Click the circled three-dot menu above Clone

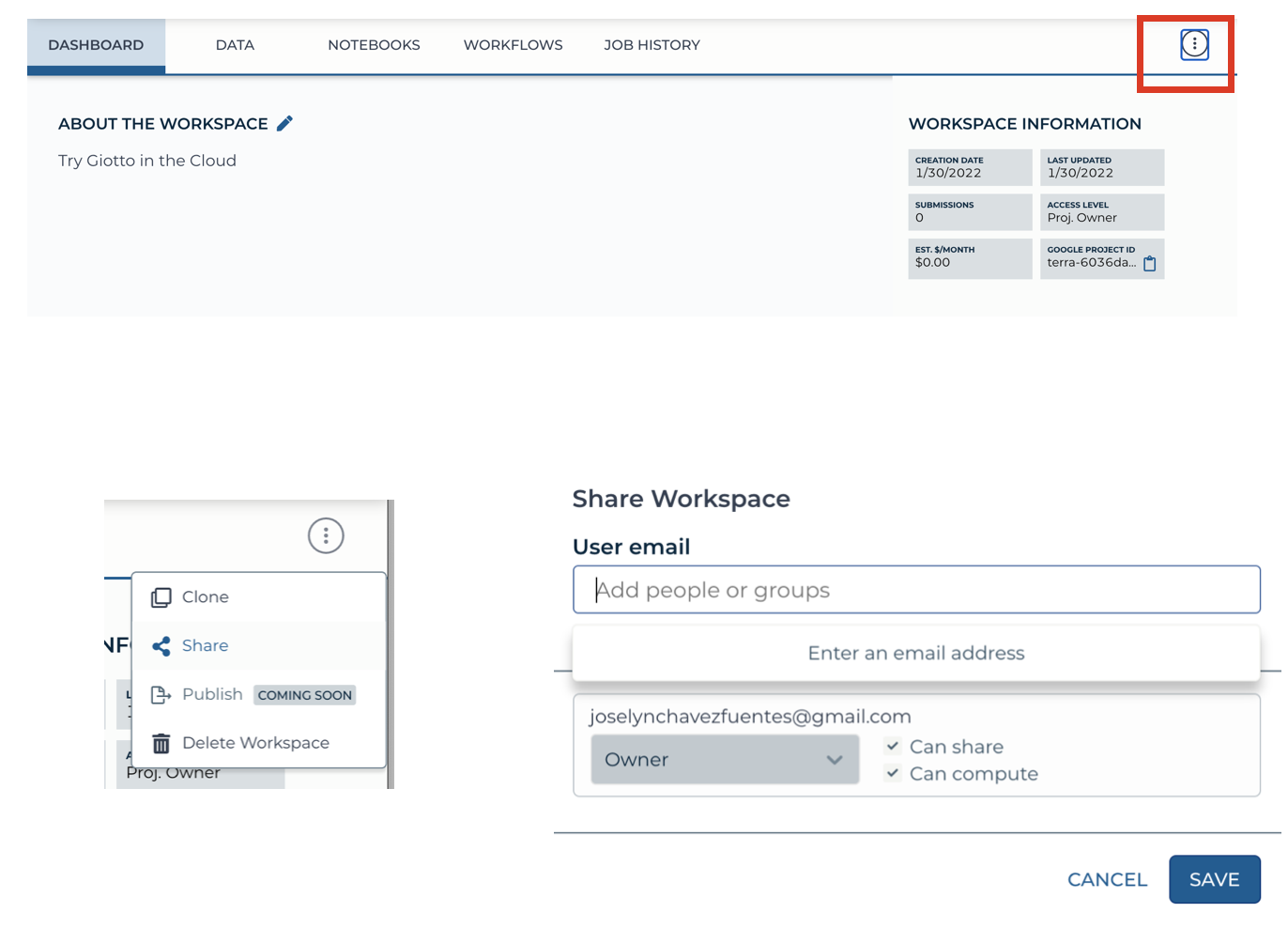click(x=326, y=536)
